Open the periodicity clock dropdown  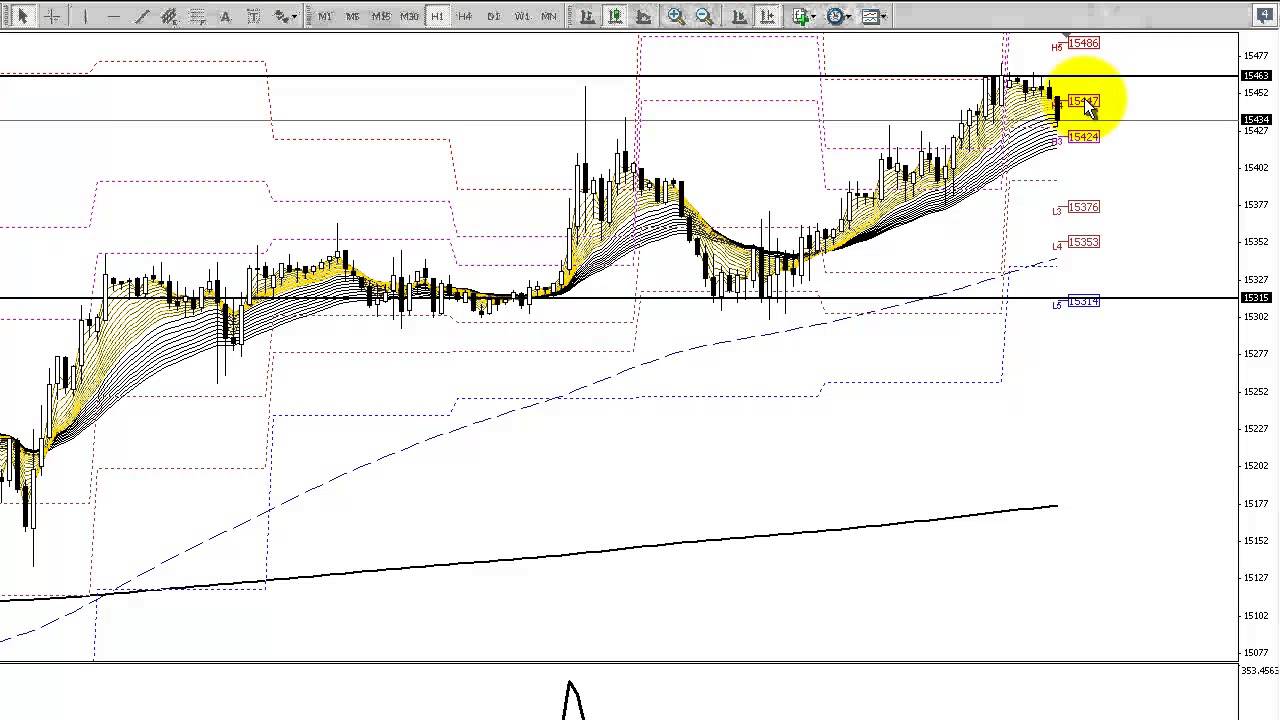(x=838, y=16)
